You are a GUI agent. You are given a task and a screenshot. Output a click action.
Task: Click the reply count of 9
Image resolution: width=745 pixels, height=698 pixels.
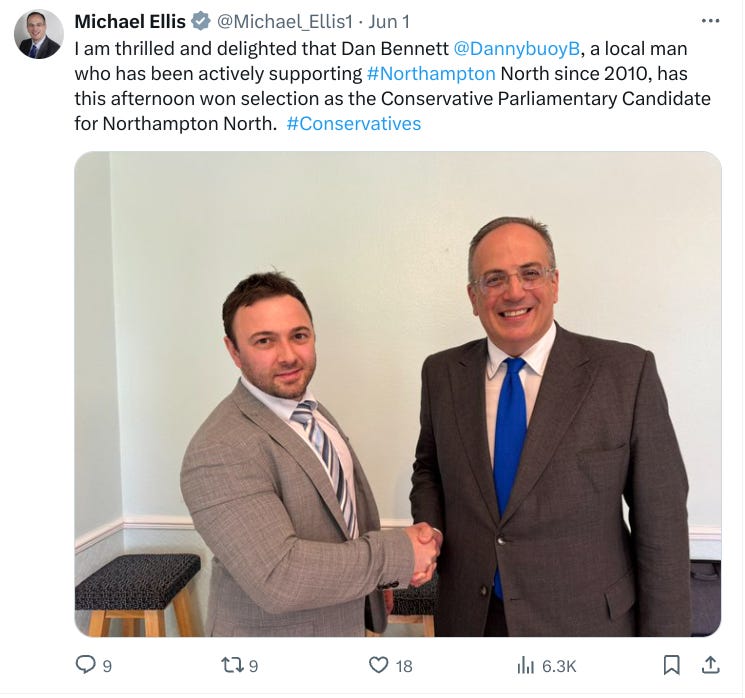click(x=107, y=666)
